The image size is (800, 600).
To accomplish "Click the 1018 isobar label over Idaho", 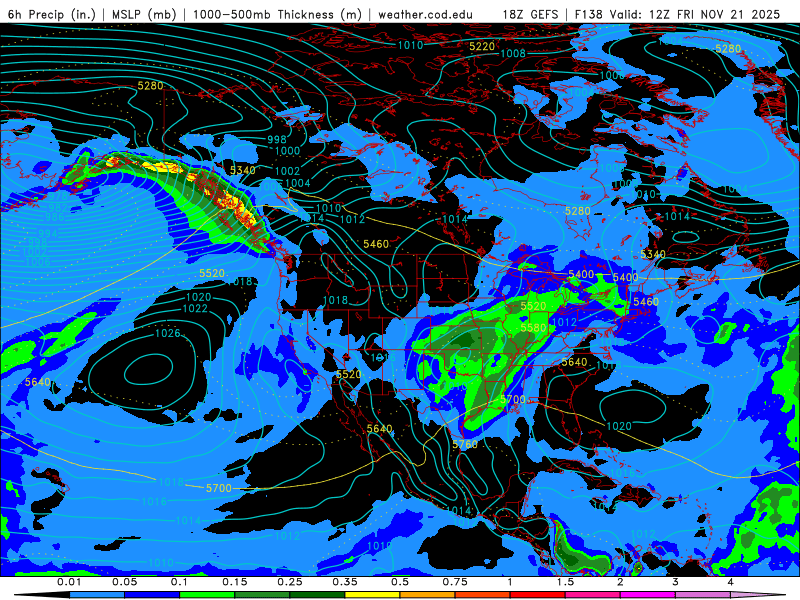I will pyautogui.click(x=336, y=300).
